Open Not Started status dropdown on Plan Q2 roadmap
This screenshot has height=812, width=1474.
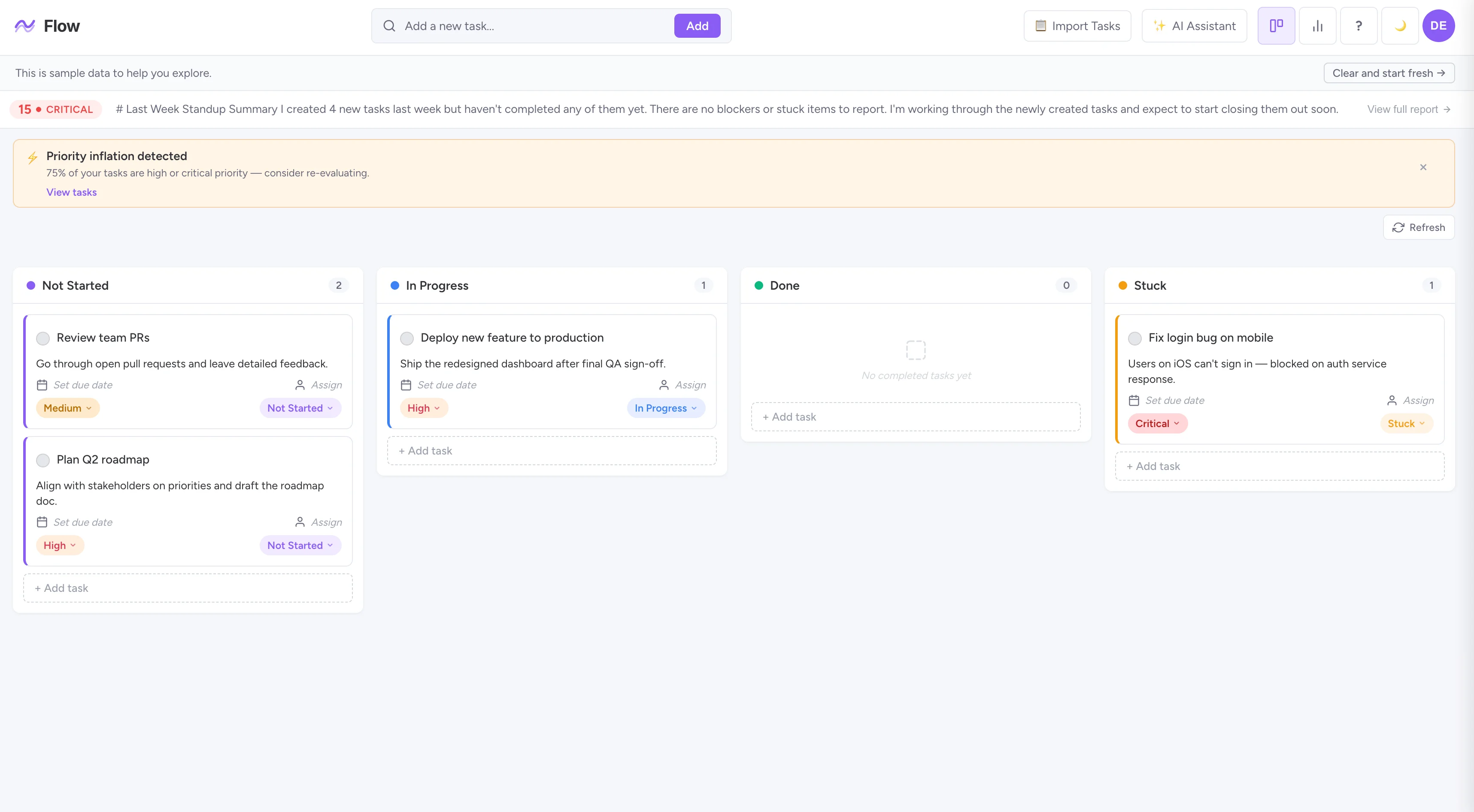tap(300, 545)
